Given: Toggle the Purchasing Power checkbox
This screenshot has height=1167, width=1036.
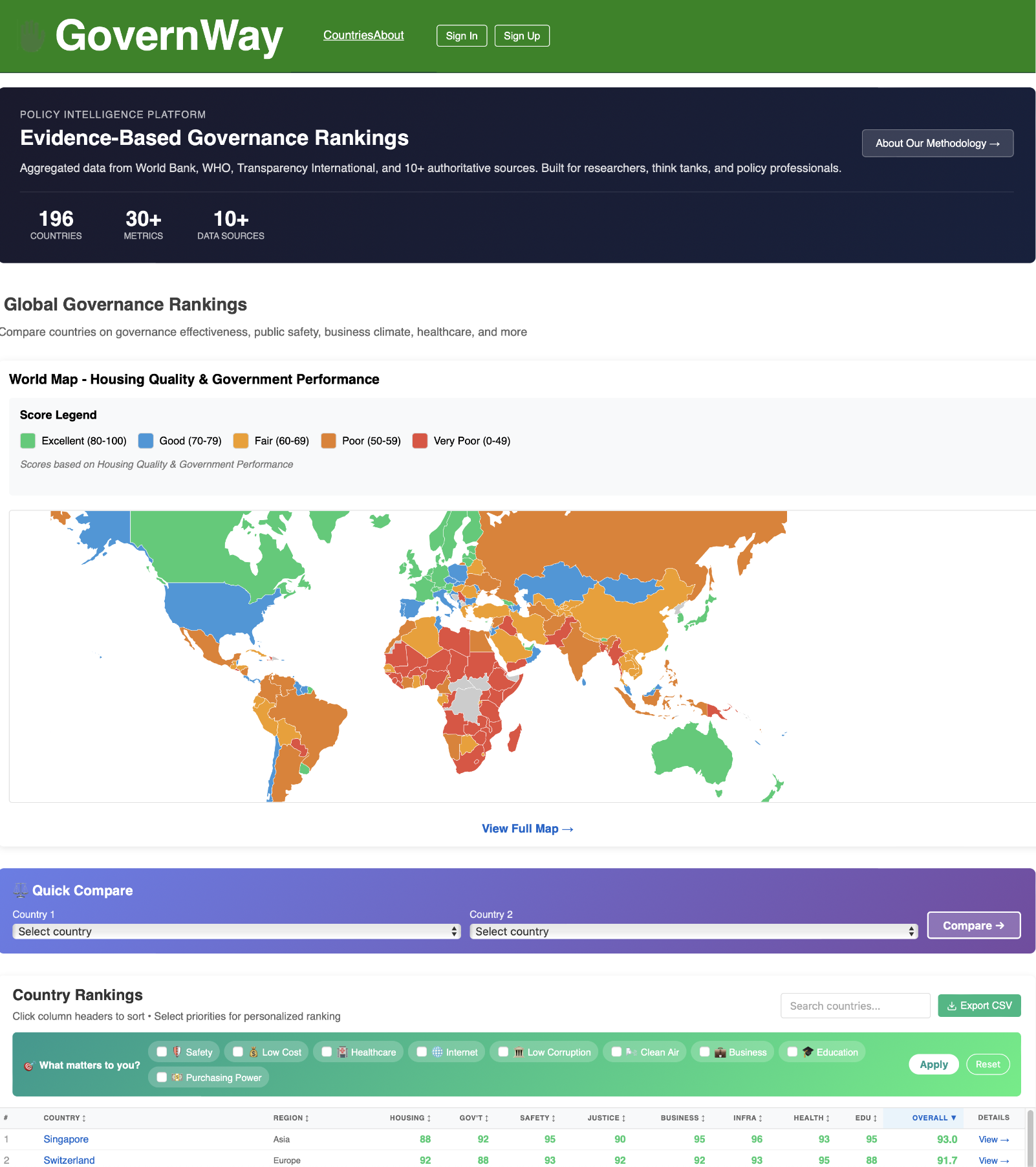Looking at the screenshot, I should coord(162,1077).
